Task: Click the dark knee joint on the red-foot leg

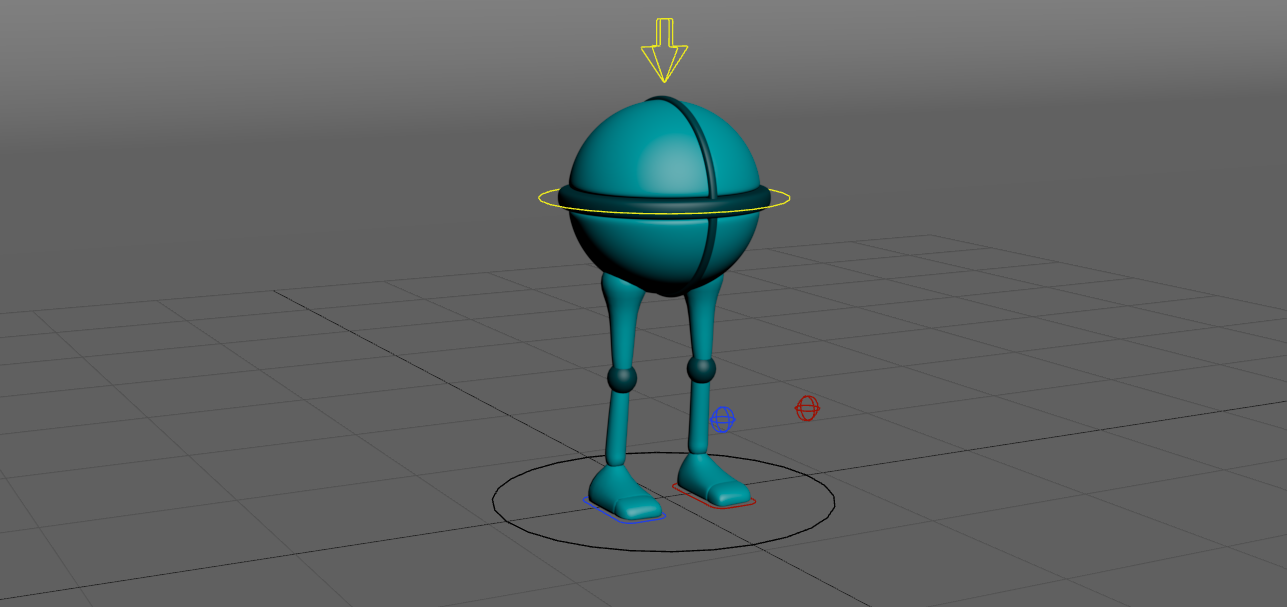Action: [702, 370]
